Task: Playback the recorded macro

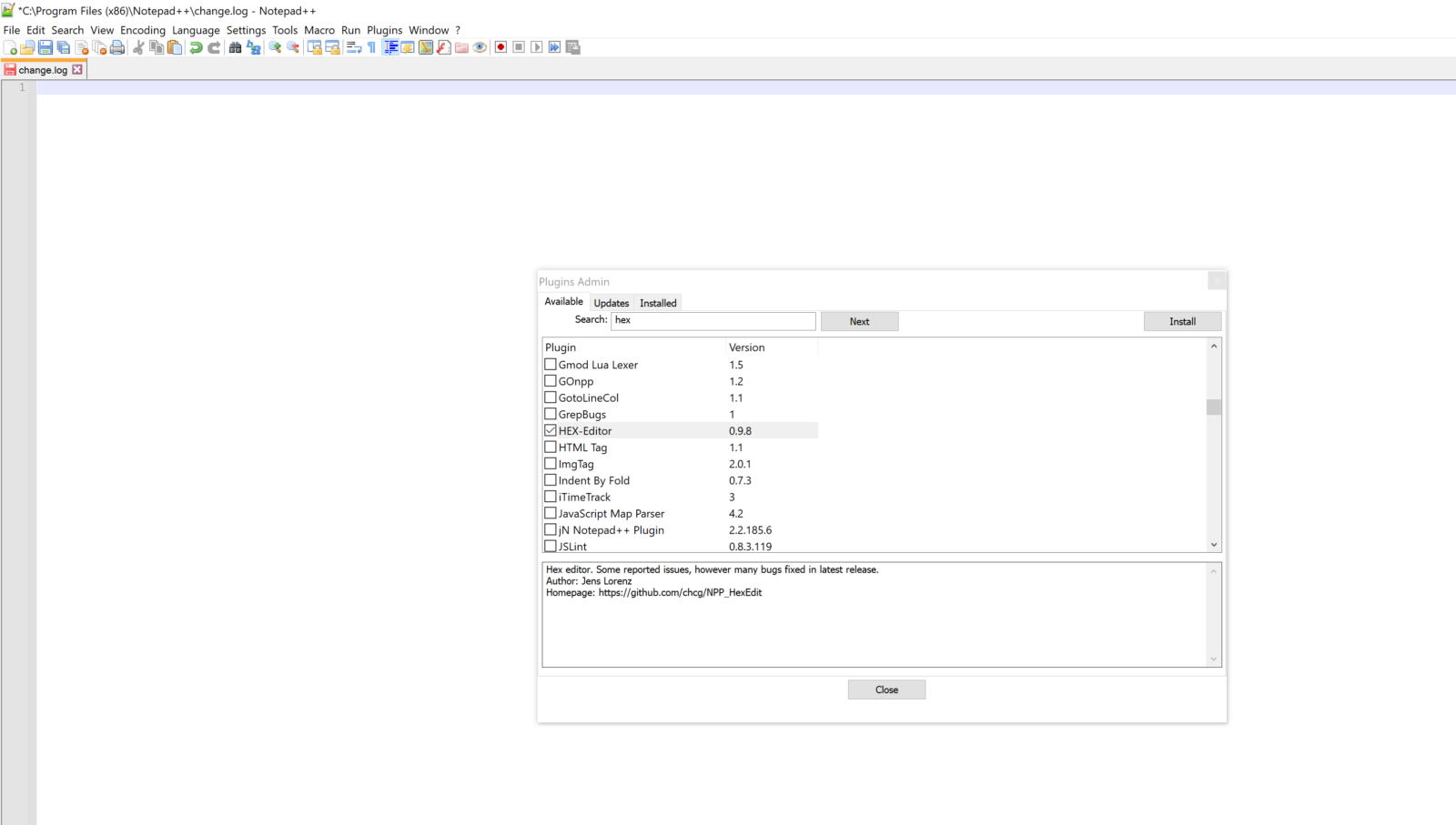Action: pyautogui.click(x=536, y=47)
